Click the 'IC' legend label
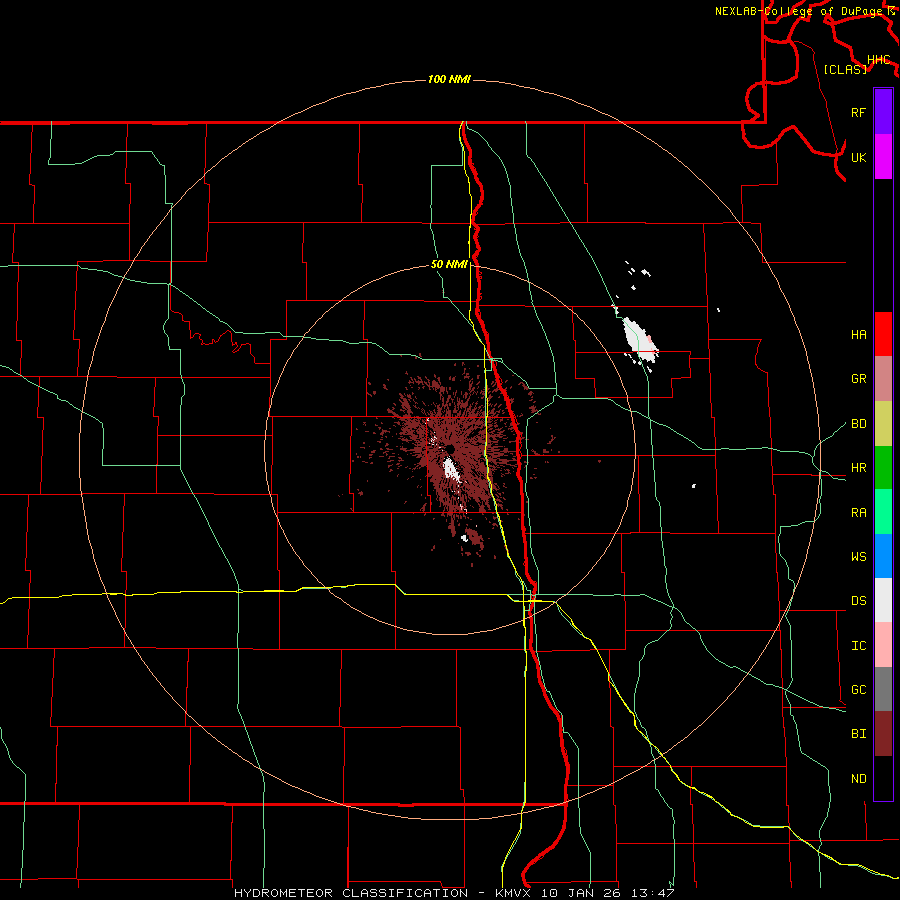This screenshot has width=900, height=900. (x=858, y=646)
